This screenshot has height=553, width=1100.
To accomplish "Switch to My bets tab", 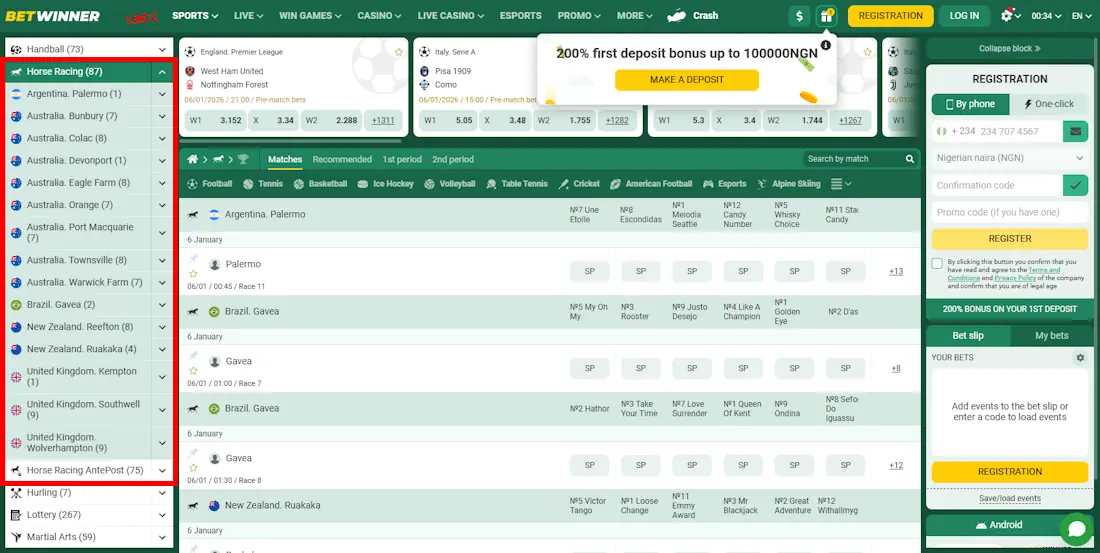I will 1052,335.
